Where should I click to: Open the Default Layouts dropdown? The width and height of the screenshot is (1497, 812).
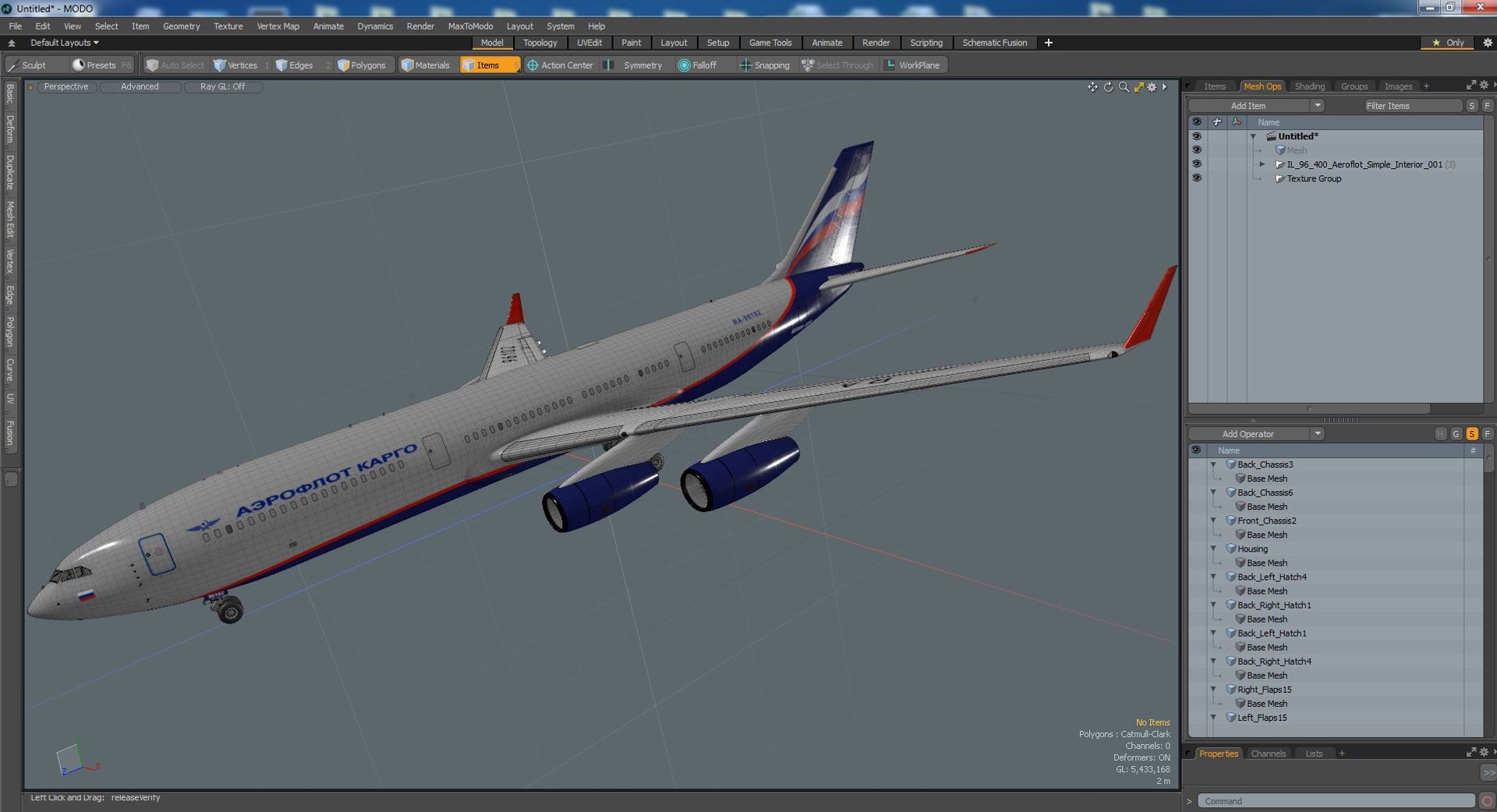click(64, 43)
